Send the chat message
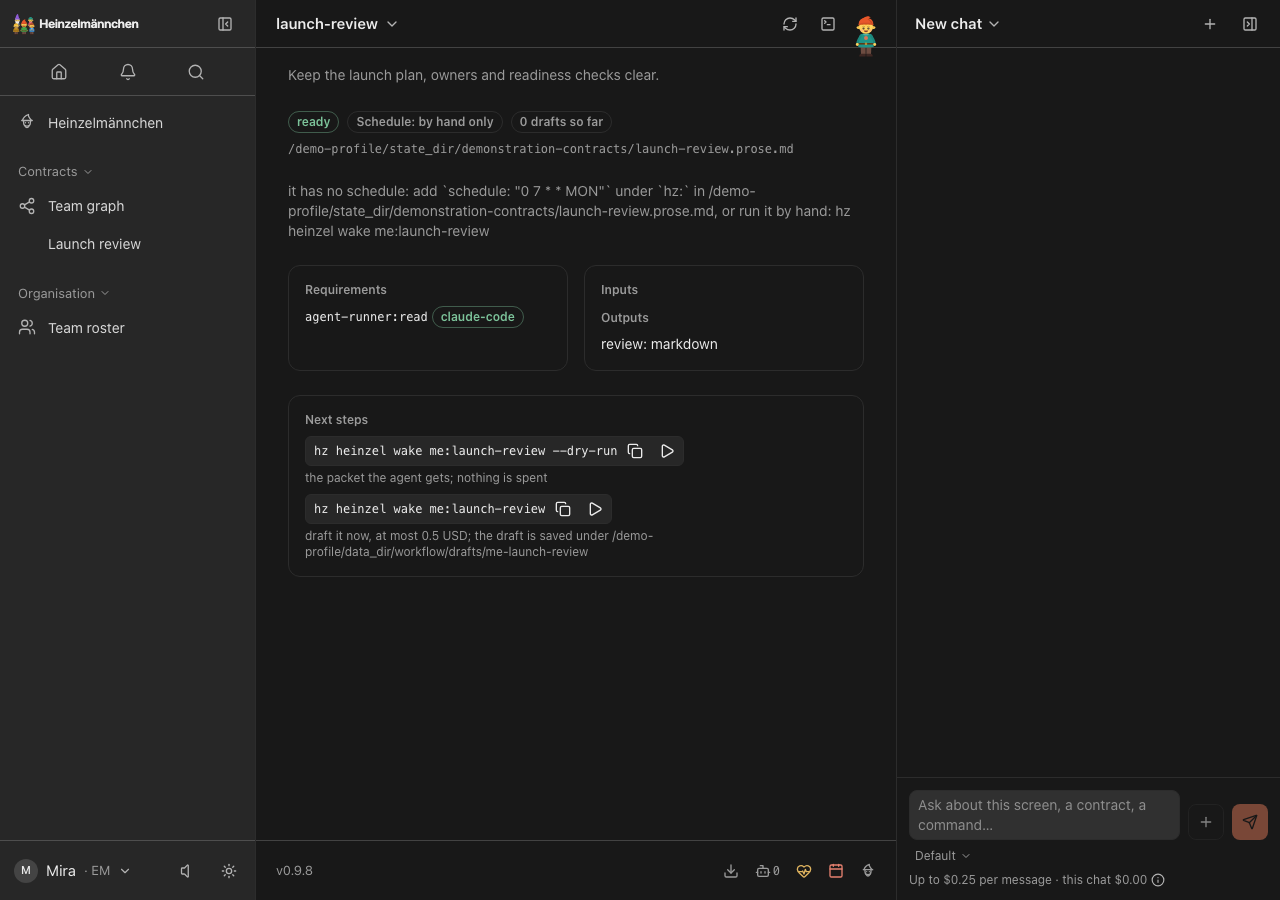Image resolution: width=1280 pixels, height=900 pixels. coord(1250,822)
